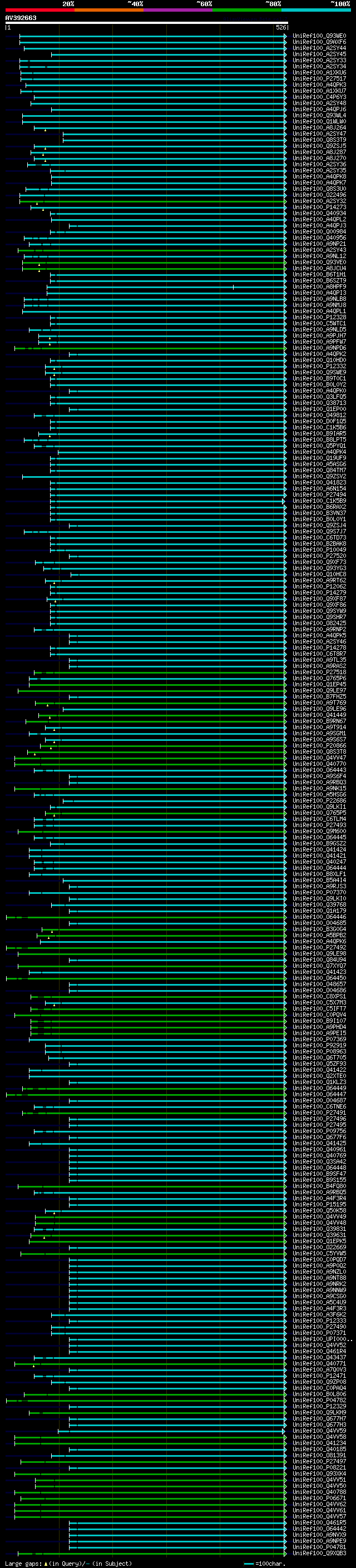The height and width of the screenshot is (1568, 356).
Task: Select the UniRef100_A8J264 label
Action: click(319, 128)
